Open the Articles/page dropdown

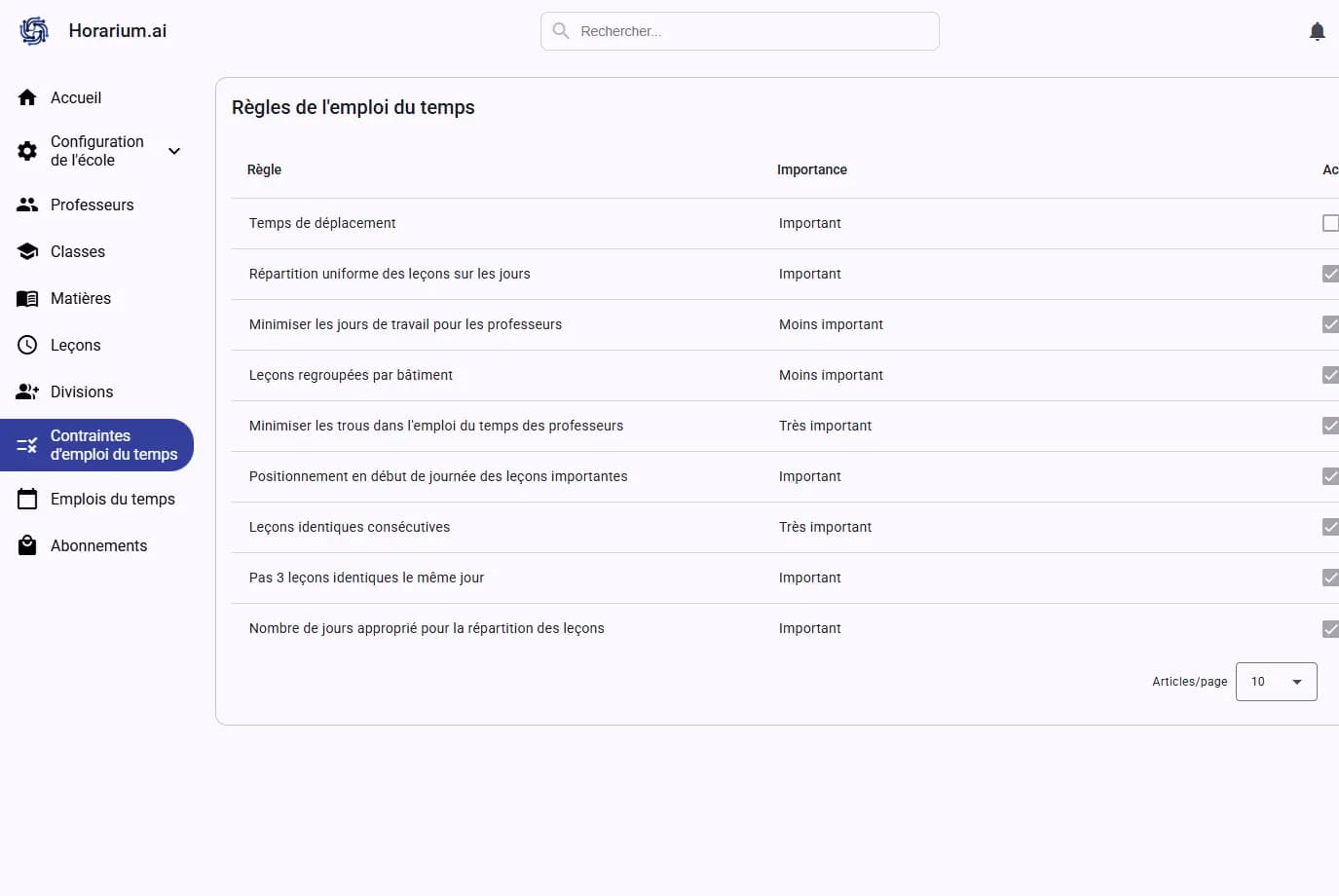[1276, 682]
